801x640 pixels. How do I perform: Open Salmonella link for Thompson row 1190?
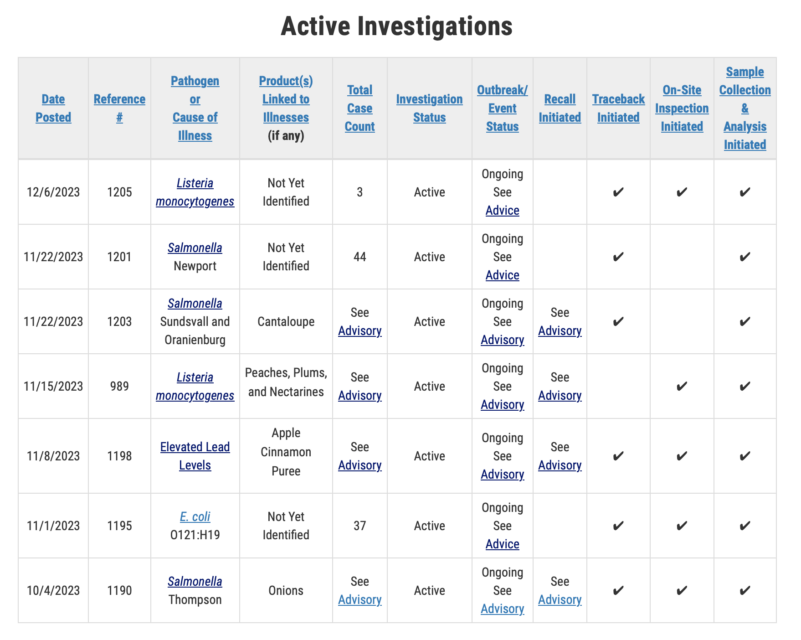(x=195, y=581)
